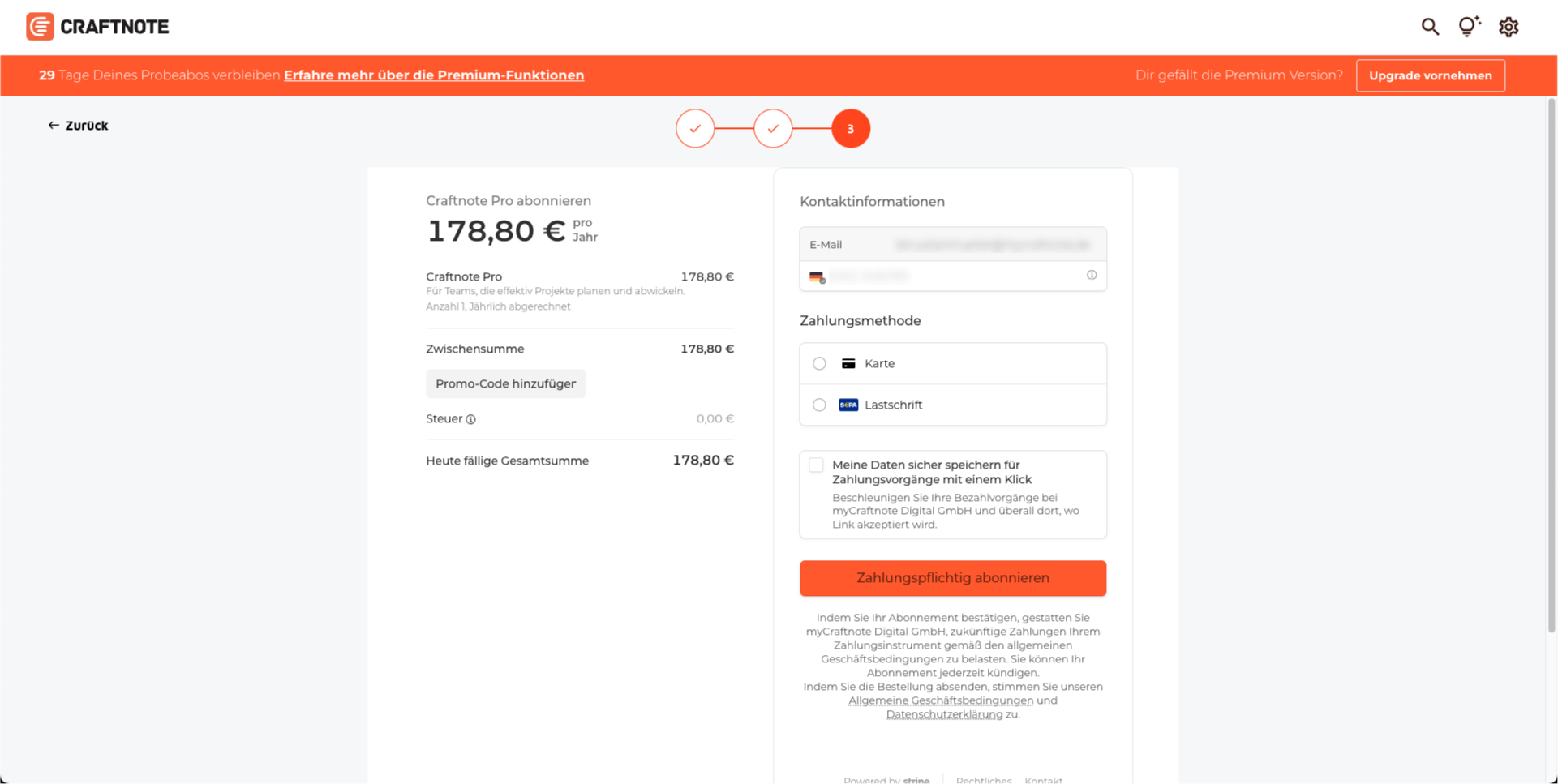Check the Meine Daten sicher speichern box
Viewport: 1558px width, 784px height.
(x=816, y=465)
